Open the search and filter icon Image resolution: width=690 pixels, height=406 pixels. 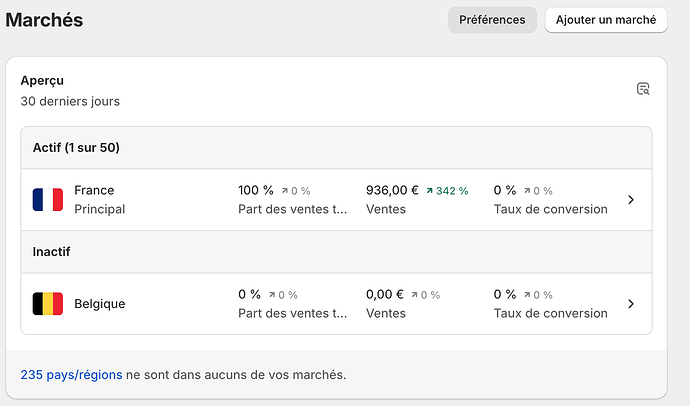[644, 89]
